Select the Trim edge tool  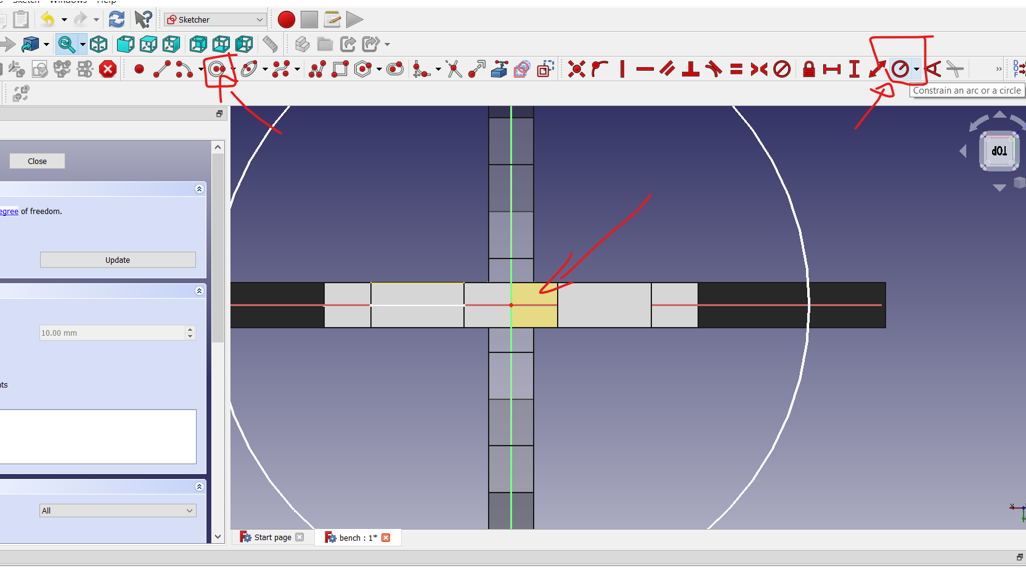point(453,69)
